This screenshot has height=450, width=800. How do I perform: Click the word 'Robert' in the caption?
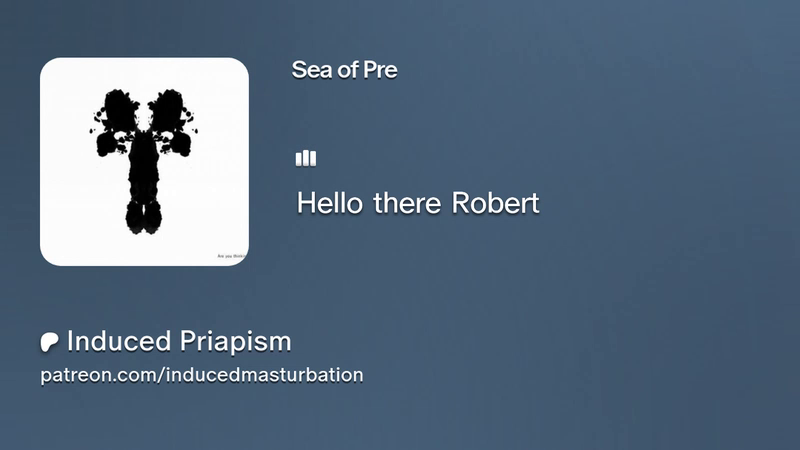495,203
